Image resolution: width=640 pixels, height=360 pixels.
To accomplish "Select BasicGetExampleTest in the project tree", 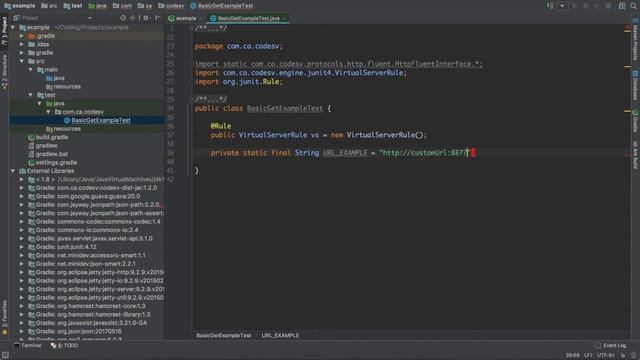I will pos(97,120).
